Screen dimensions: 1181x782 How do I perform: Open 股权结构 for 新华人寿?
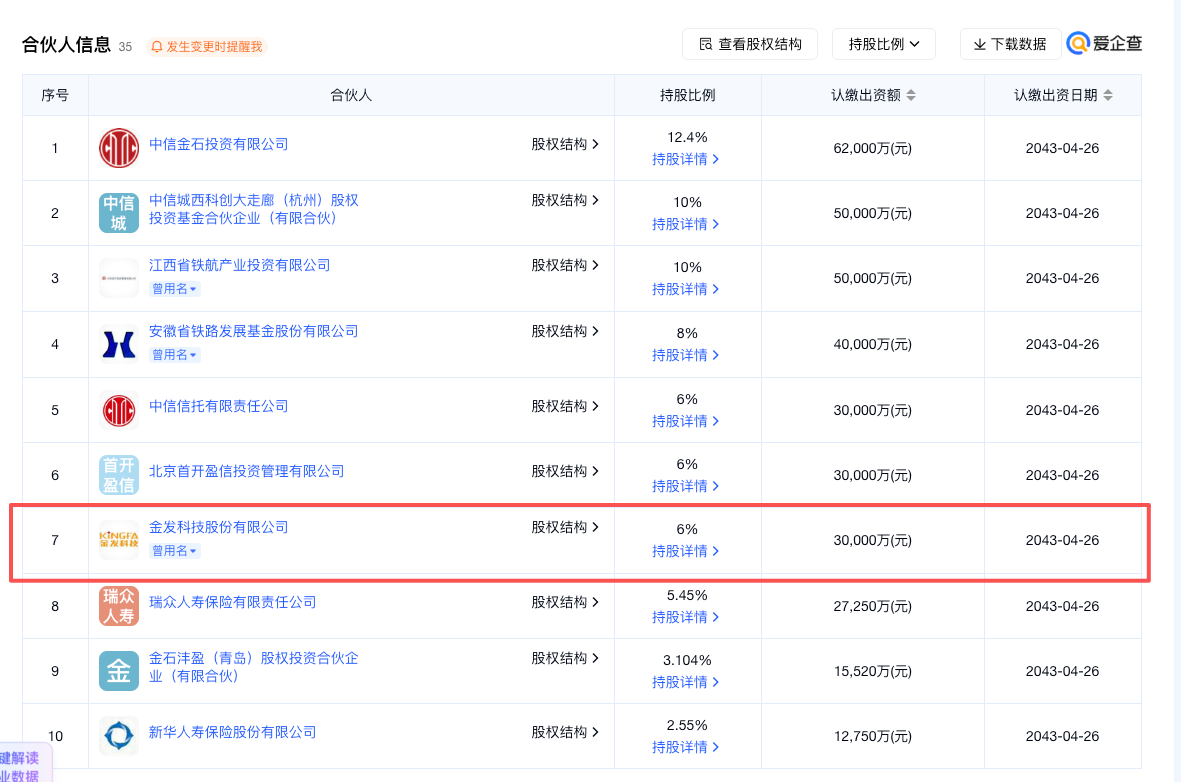coord(565,732)
